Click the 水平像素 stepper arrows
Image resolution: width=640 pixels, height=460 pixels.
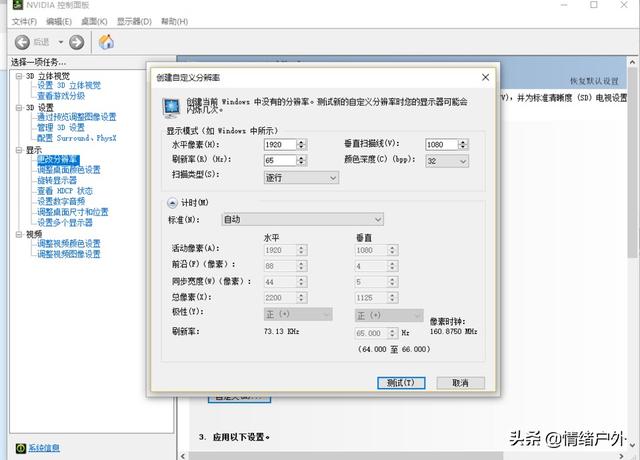(x=302, y=144)
